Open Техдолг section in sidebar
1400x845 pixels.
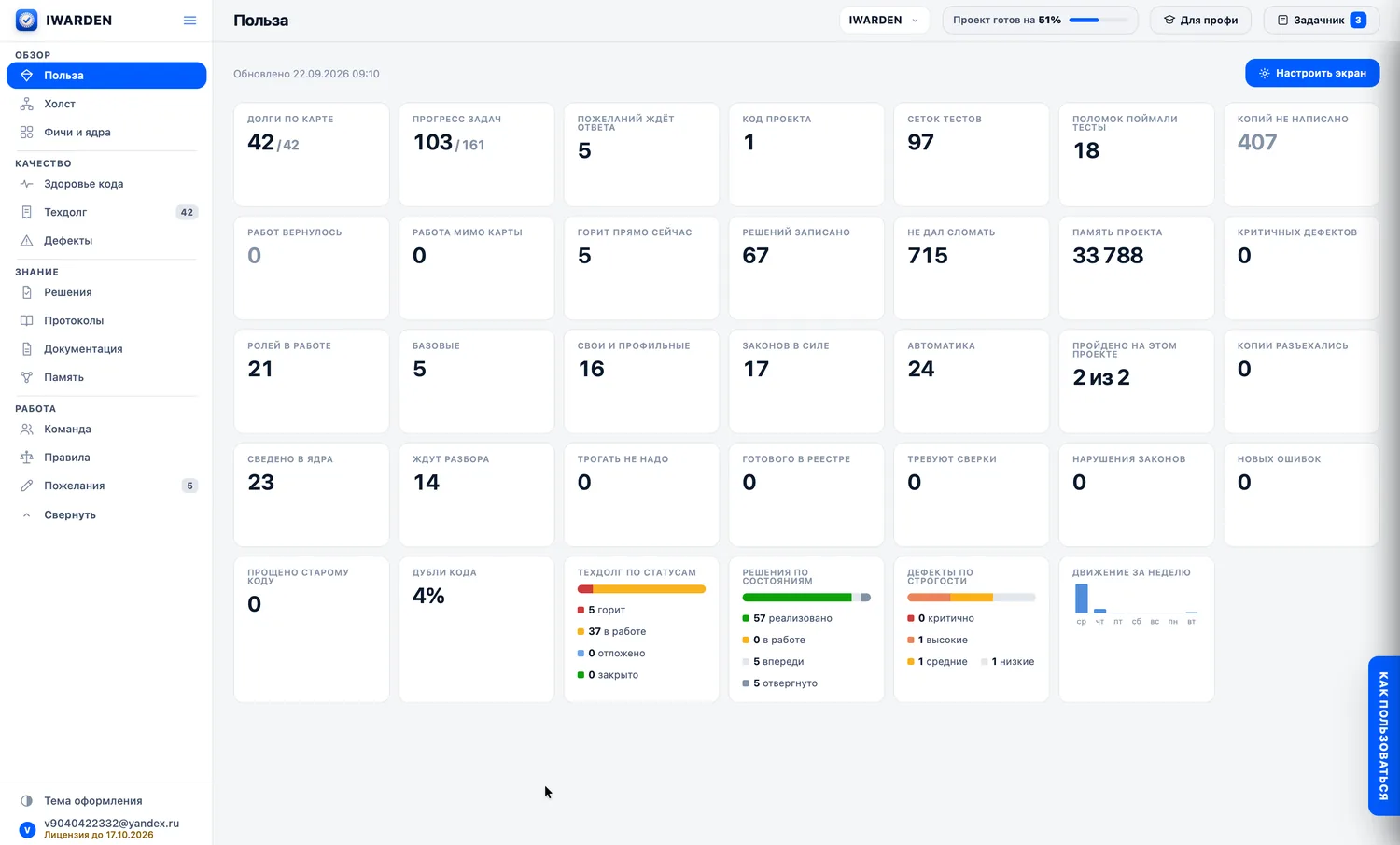point(106,212)
